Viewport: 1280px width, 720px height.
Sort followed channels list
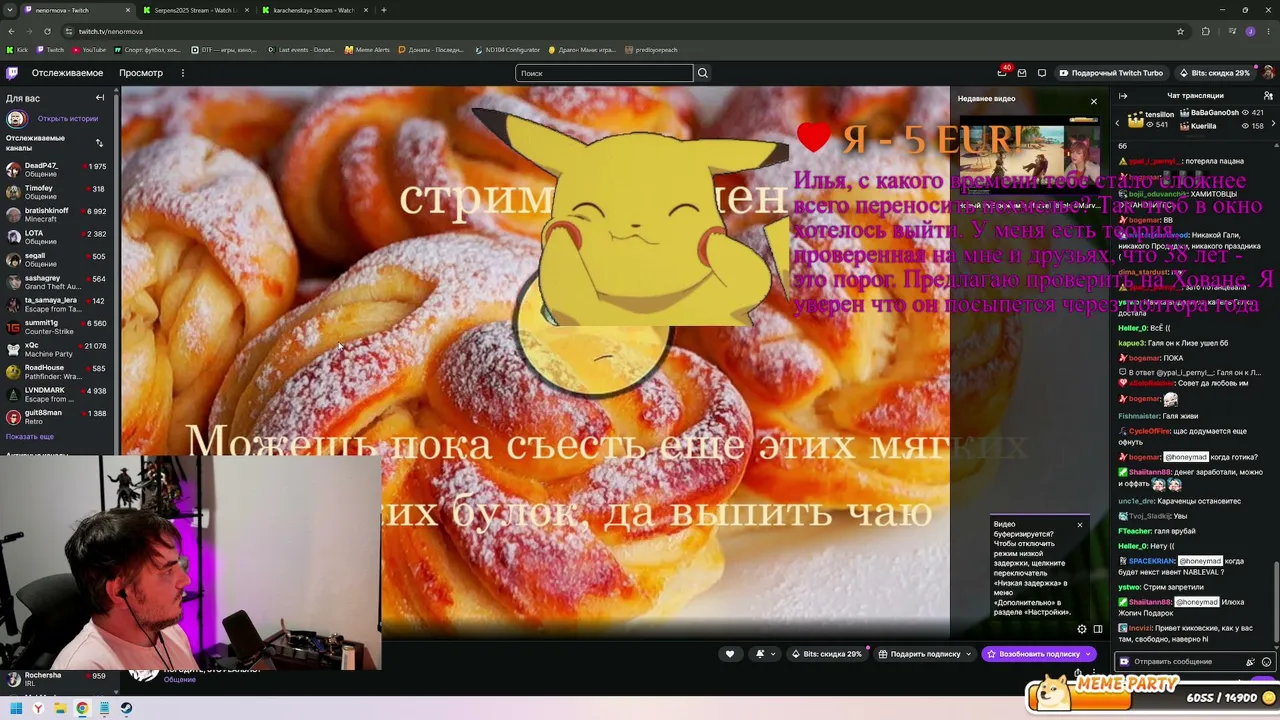tap(99, 143)
